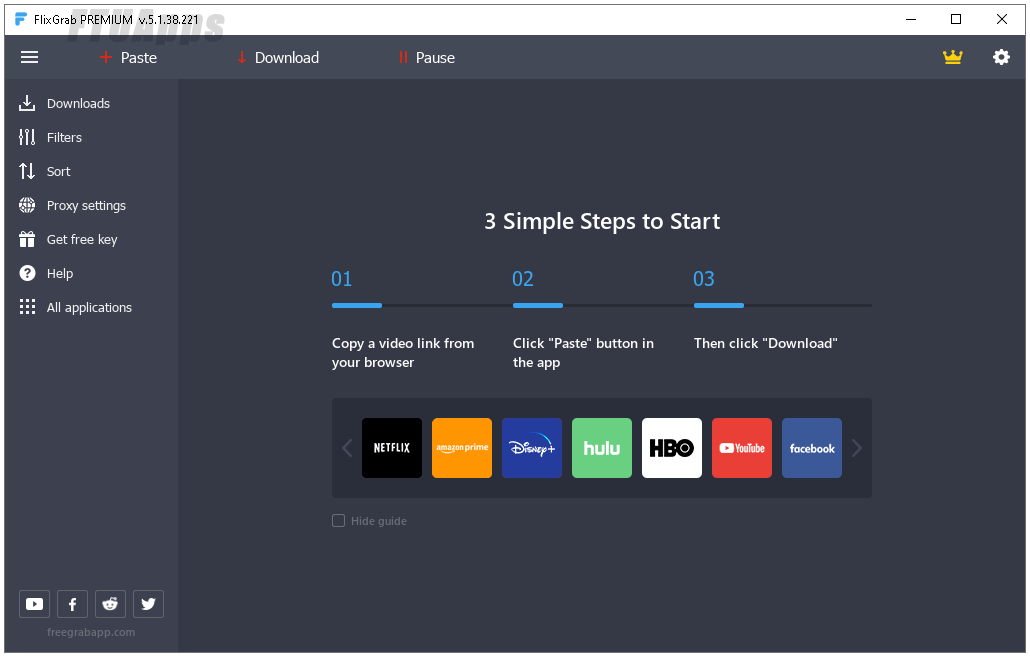This screenshot has height=657, width=1030.
Task: Open the Reddit social icon
Action: coord(110,604)
